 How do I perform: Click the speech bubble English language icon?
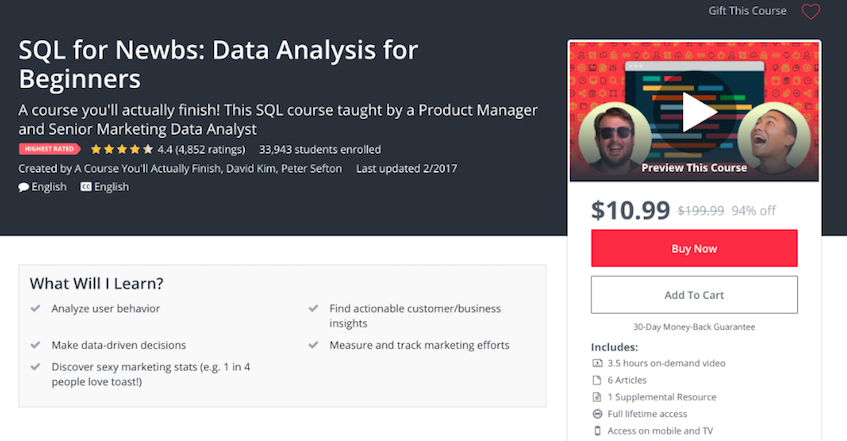pyautogui.click(x=24, y=187)
